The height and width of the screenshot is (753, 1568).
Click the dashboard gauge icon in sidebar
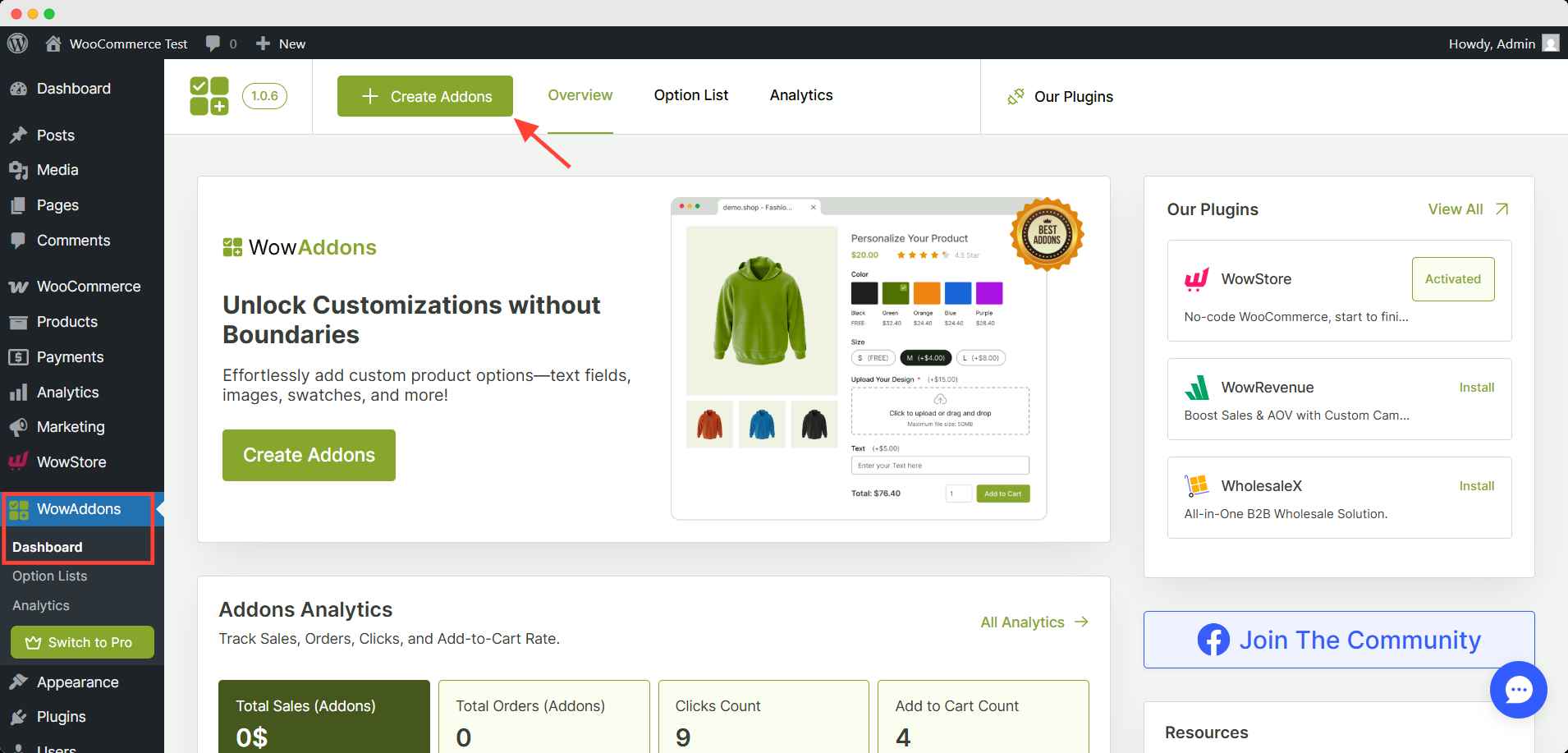[18, 89]
